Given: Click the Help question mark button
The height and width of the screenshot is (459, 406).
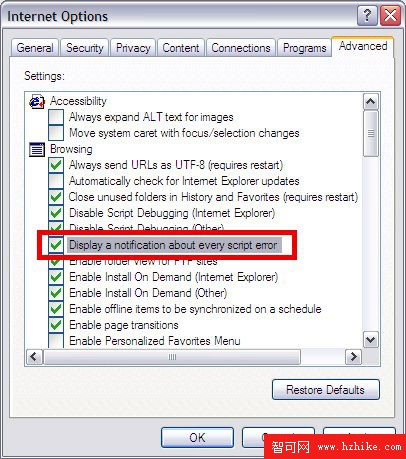Looking at the screenshot, I should click(367, 15).
